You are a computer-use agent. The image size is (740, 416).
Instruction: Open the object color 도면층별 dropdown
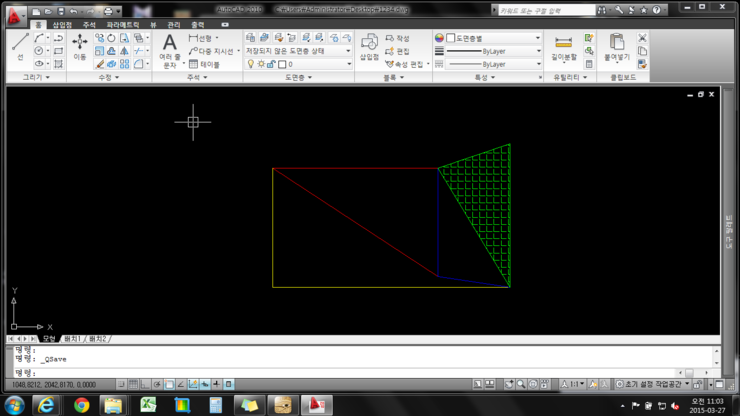493,38
